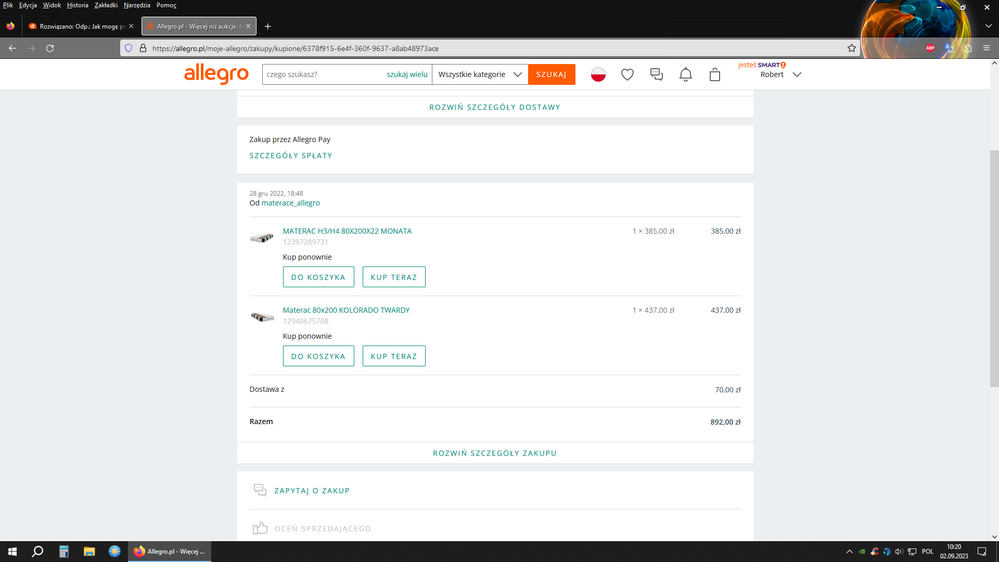Image resolution: width=999 pixels, height=562 pixels.
Task: Open the Windows Start menu
Action: point(12,551)
